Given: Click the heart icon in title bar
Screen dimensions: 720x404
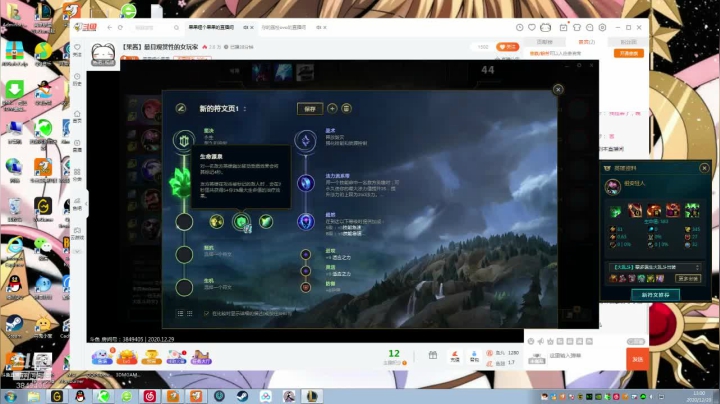Looking at the screenshot, I should 532,28.
